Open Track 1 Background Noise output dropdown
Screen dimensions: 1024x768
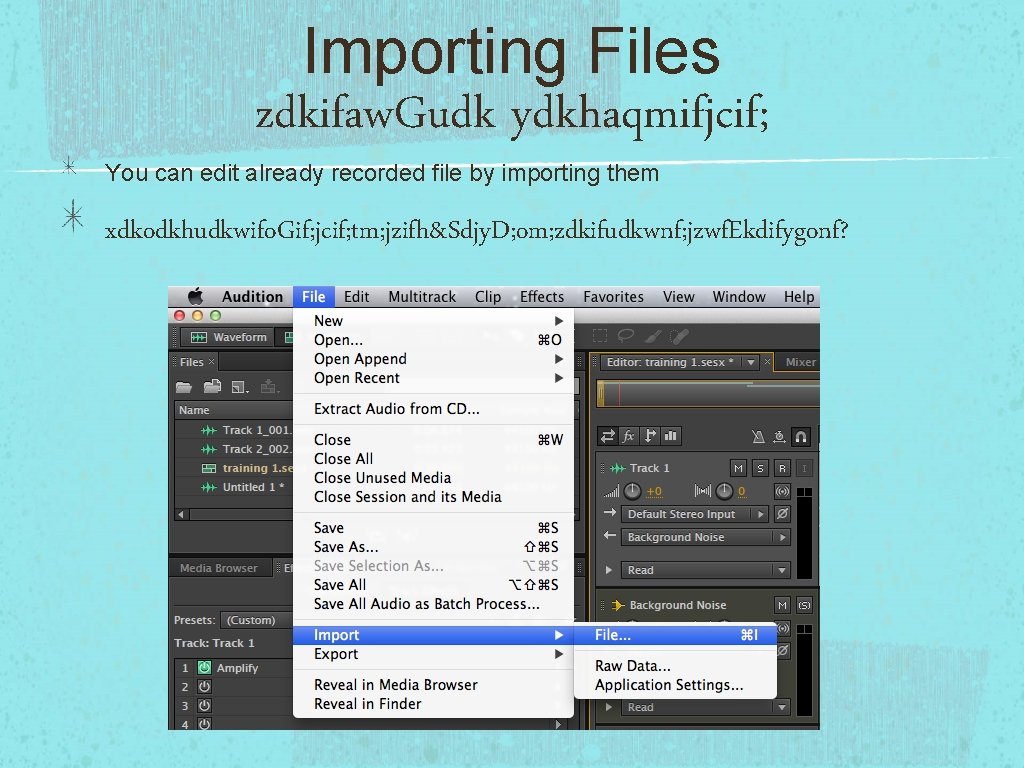(x=705, y=537)
